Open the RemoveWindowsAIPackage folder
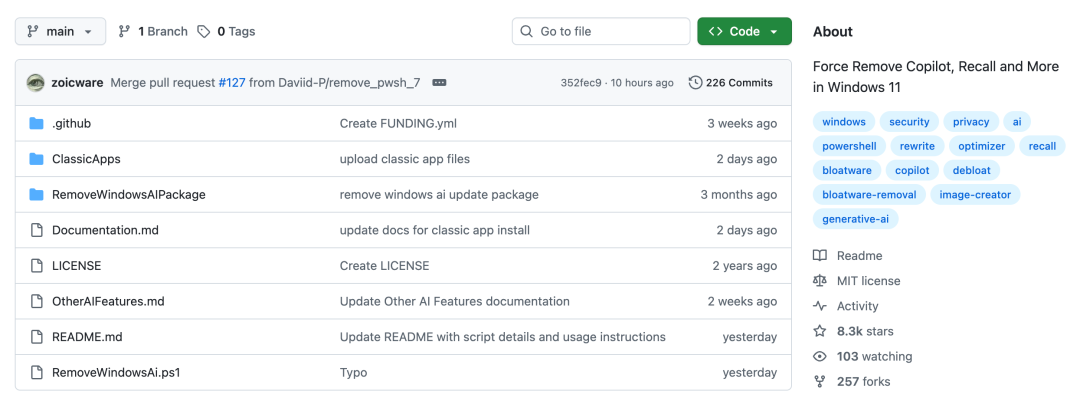The image size is (1080, 401). pyautogui.click(x=129, y=195)
